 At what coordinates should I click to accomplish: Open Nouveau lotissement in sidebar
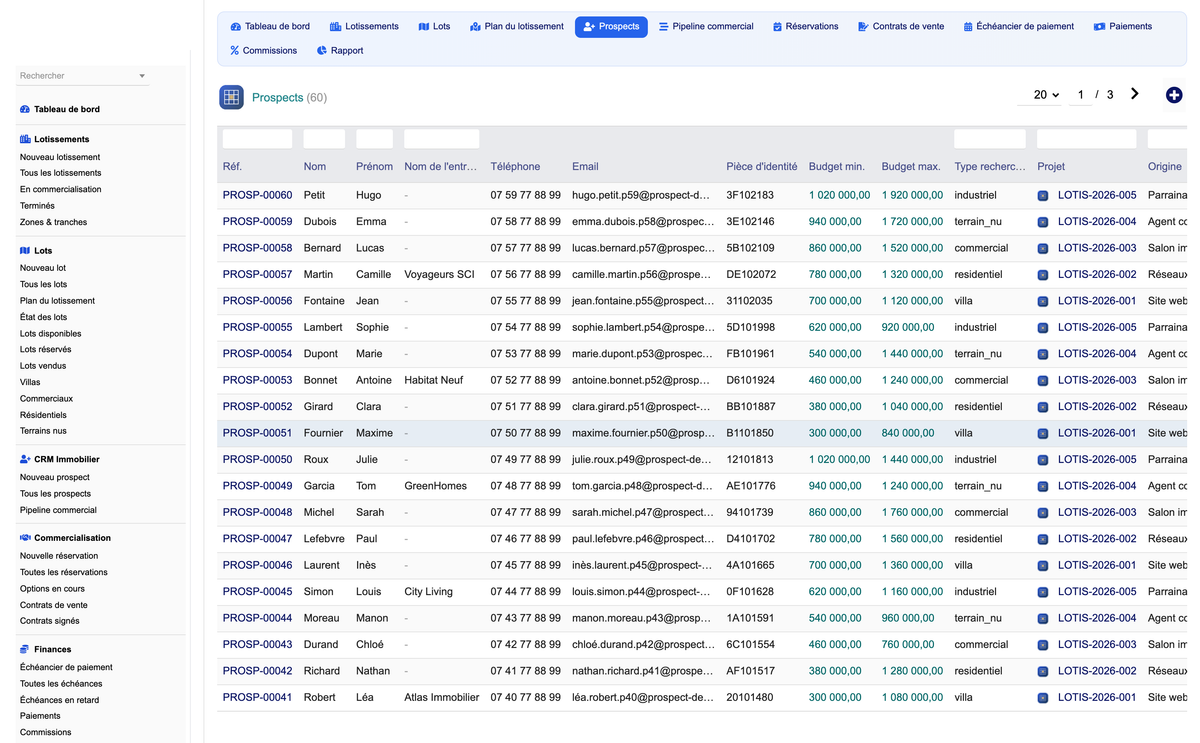pos(60,157)
